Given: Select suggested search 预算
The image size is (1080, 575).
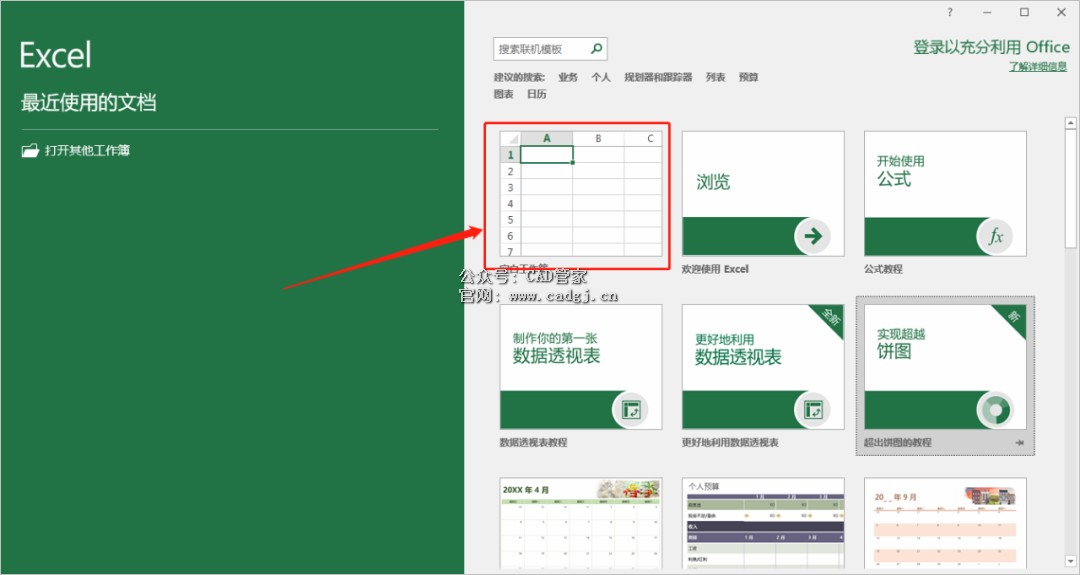Looking at the screenshot, I should point(749,77).
